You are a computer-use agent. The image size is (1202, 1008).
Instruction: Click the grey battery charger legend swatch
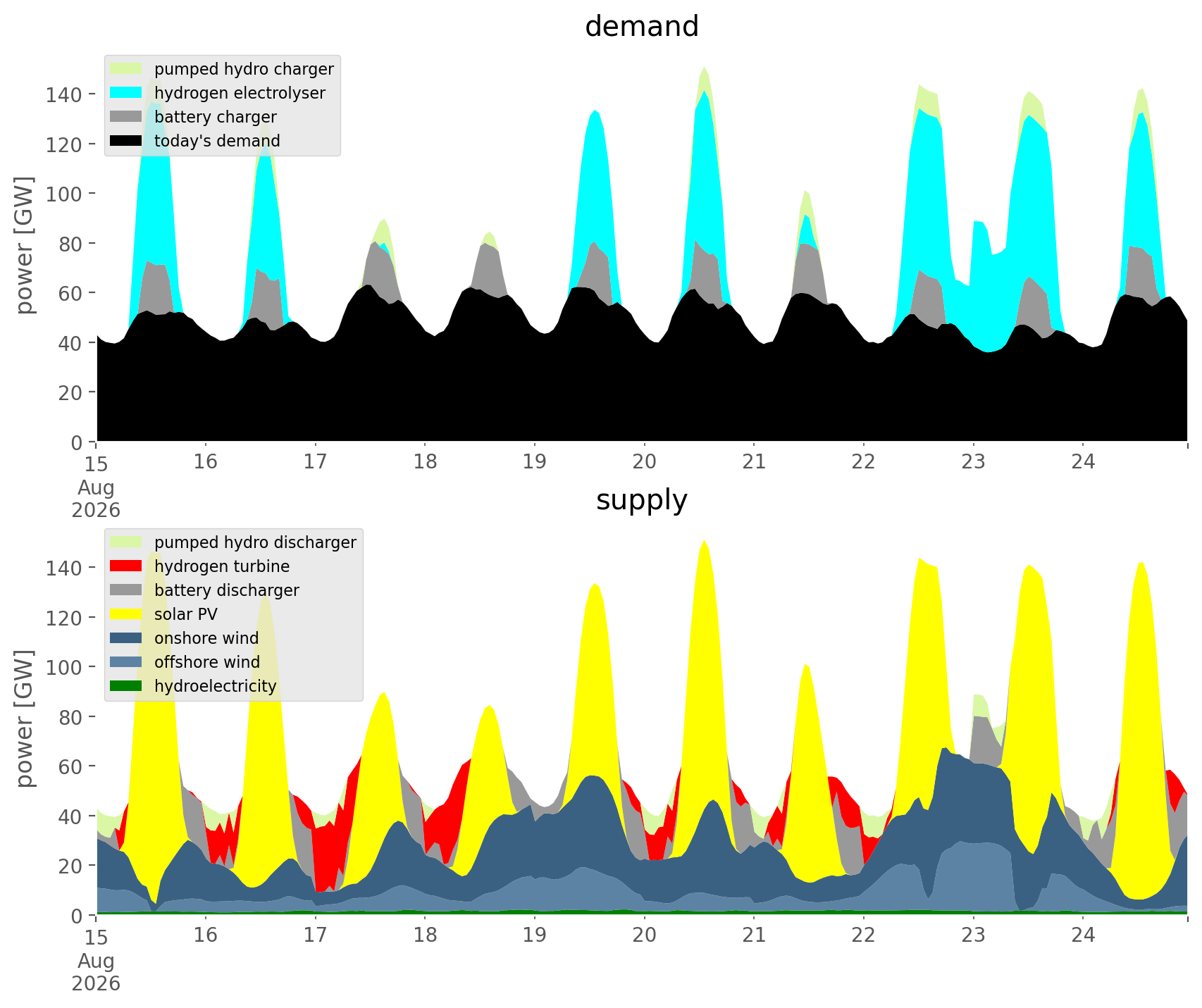126,116
